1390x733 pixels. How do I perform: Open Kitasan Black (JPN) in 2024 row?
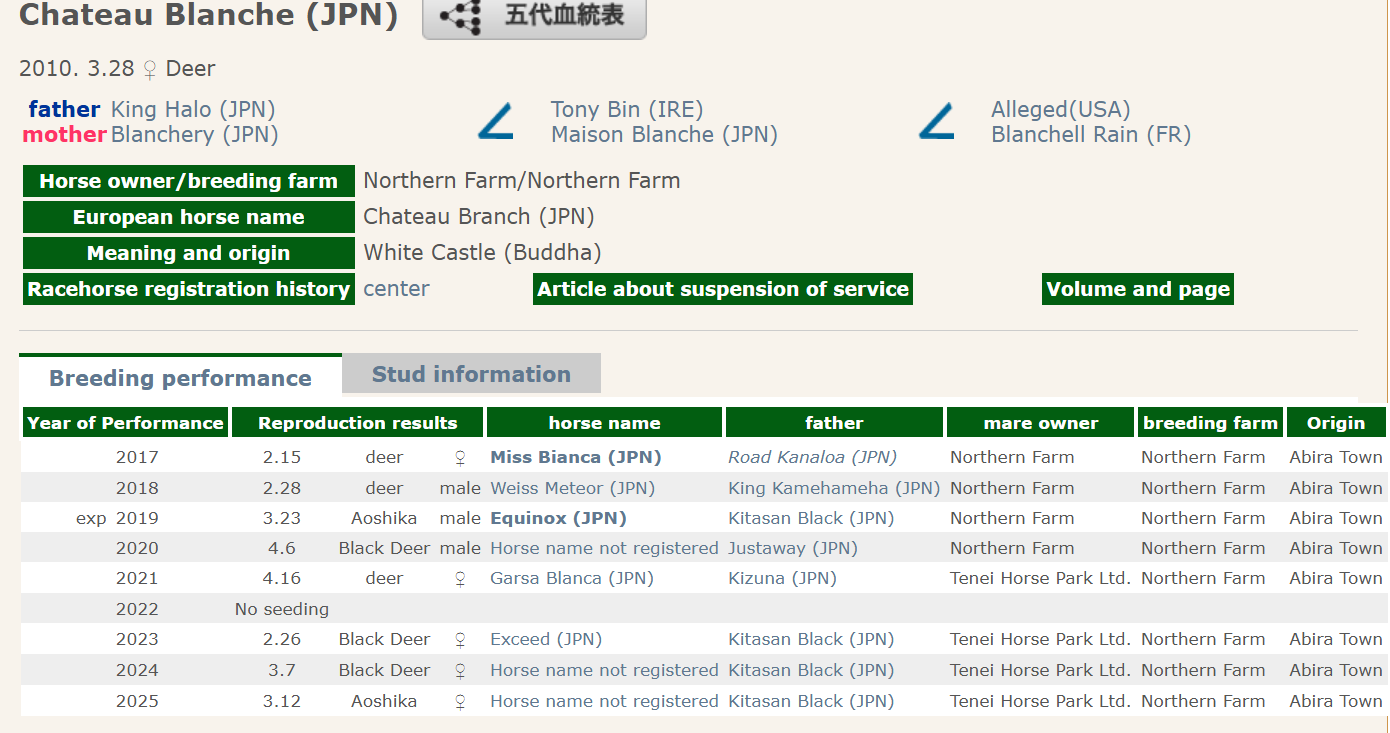[x=811, y=670]
